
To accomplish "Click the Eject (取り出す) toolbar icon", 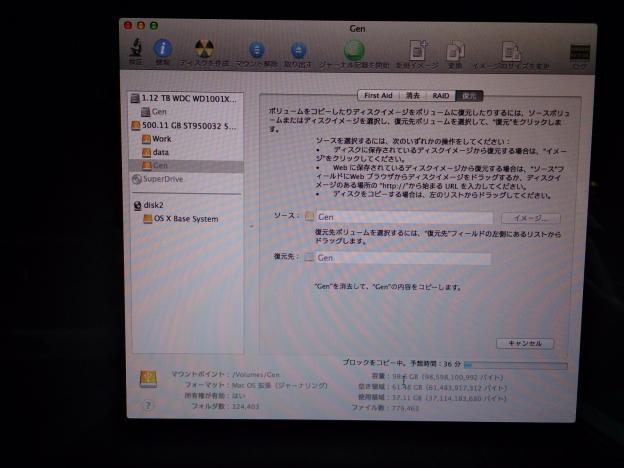I will [x=298, y=51].
